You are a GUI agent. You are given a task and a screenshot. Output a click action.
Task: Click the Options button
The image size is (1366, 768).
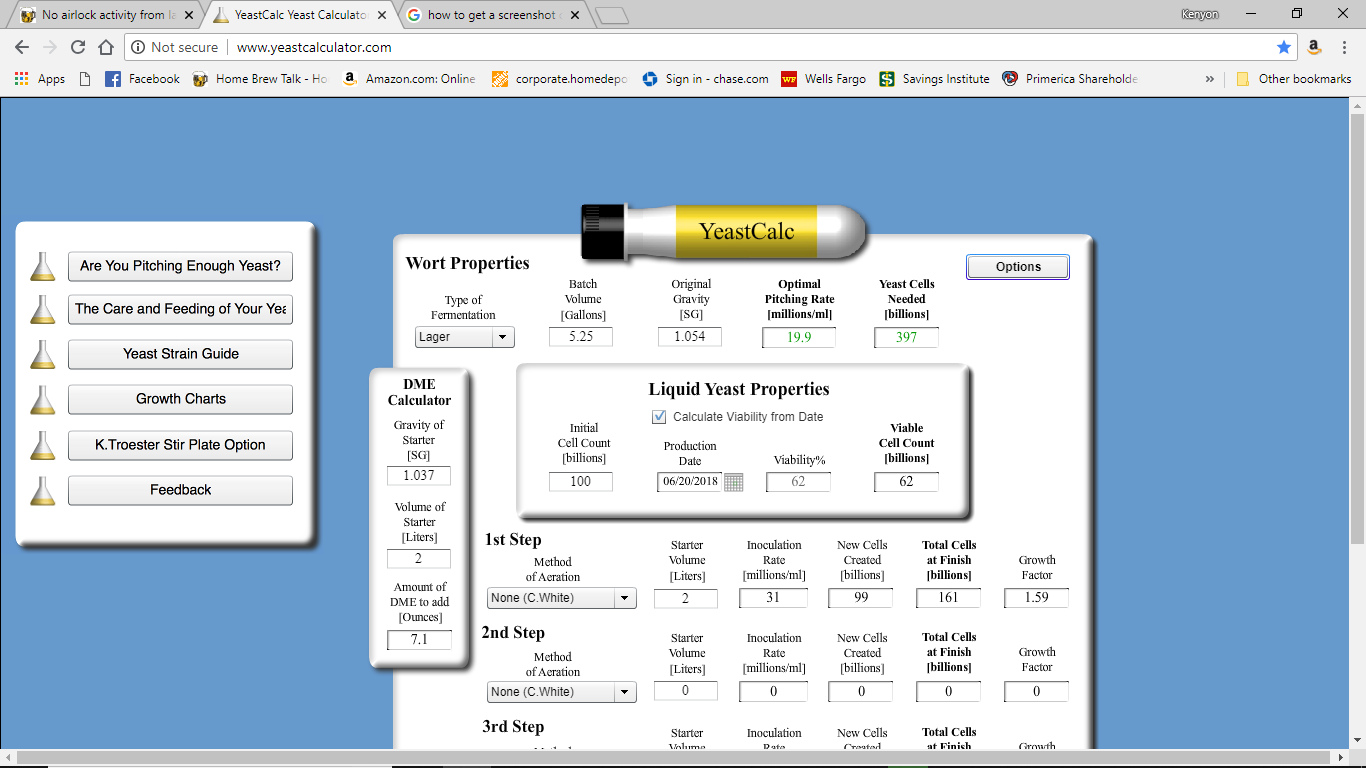1018,267
